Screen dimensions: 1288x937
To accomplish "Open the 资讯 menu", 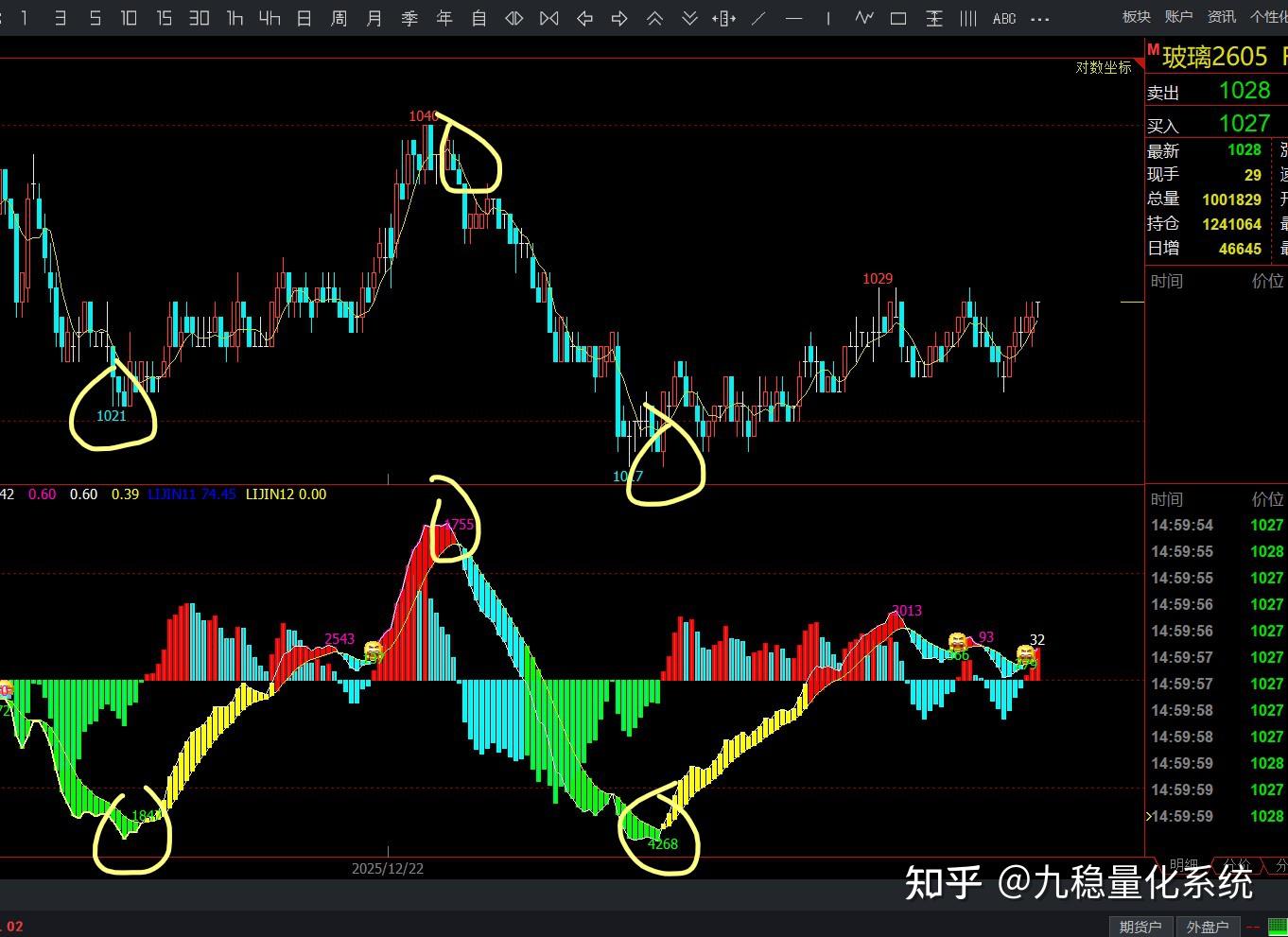I will point(1222,16).
